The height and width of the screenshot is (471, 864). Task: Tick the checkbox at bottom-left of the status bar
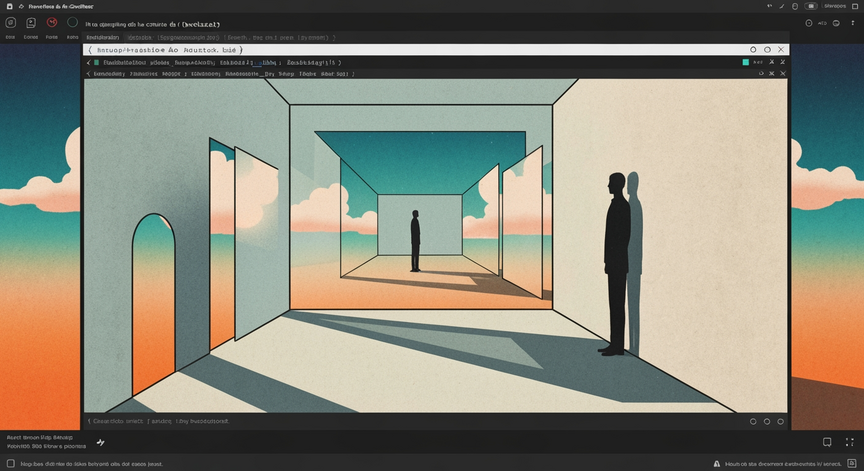pyautogui.click(x=10, y=463)
